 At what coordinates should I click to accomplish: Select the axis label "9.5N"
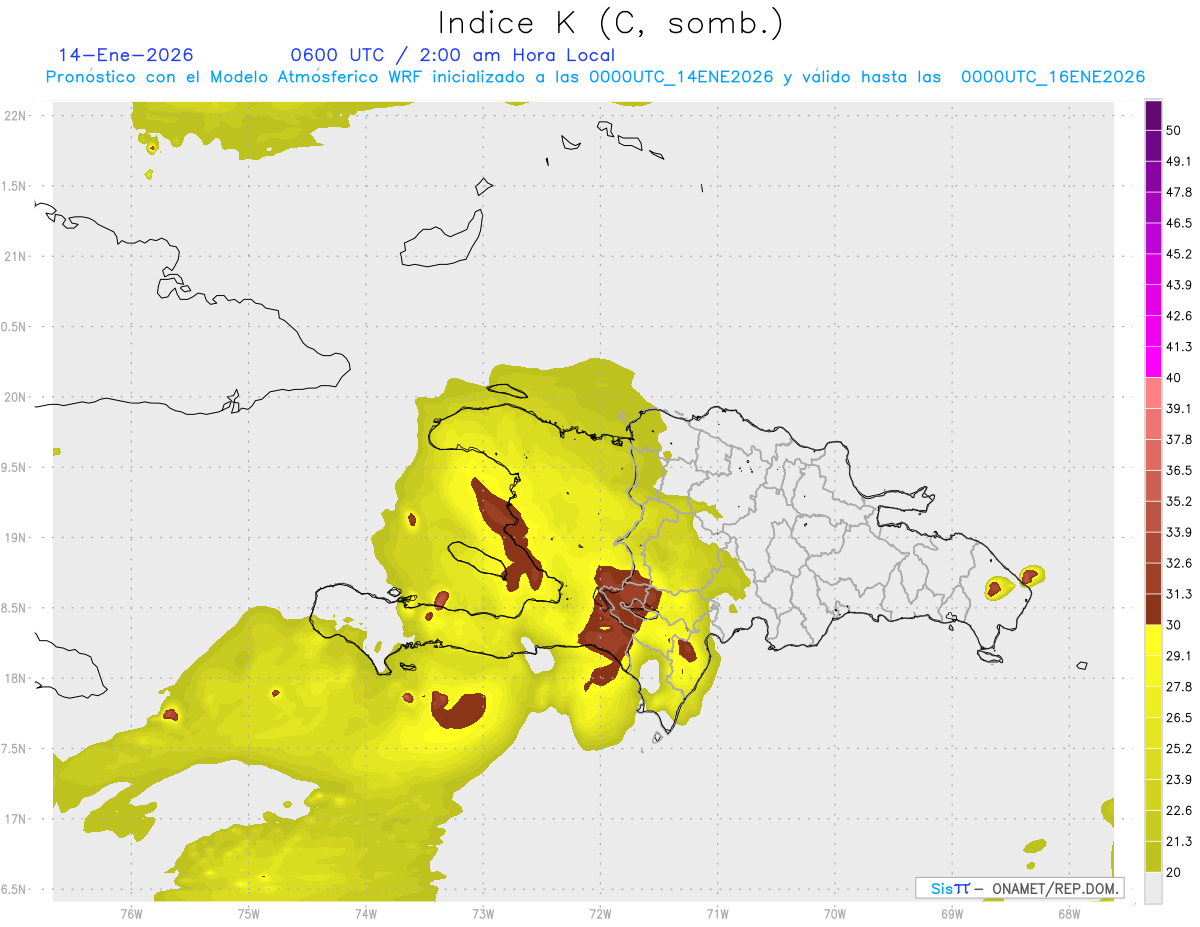point(15,468)
